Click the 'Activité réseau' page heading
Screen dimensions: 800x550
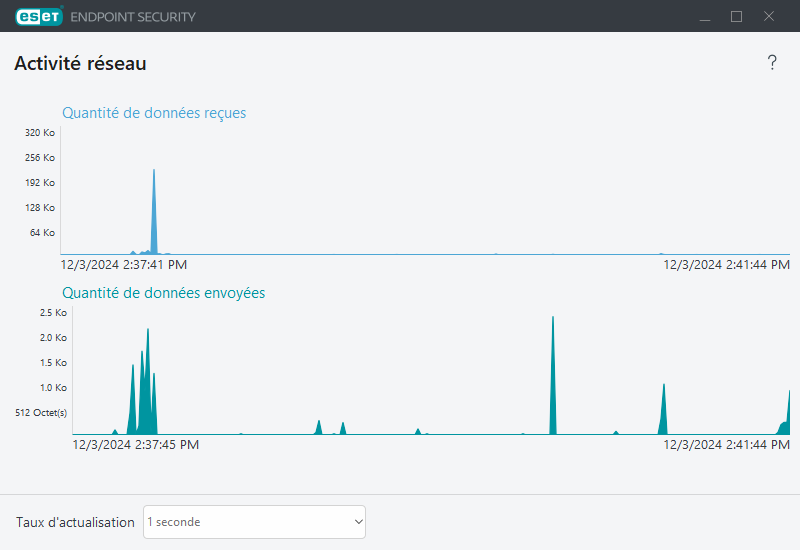(80, 64)
